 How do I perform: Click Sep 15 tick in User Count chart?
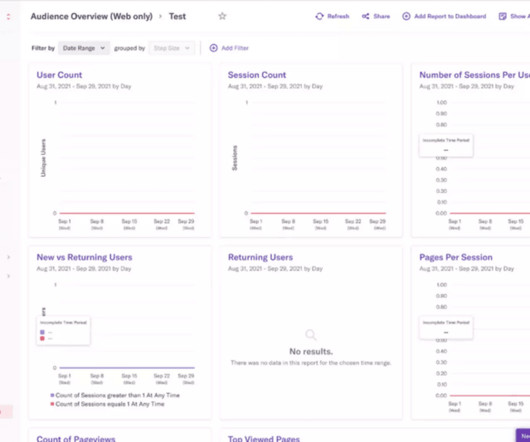(129, 224)
